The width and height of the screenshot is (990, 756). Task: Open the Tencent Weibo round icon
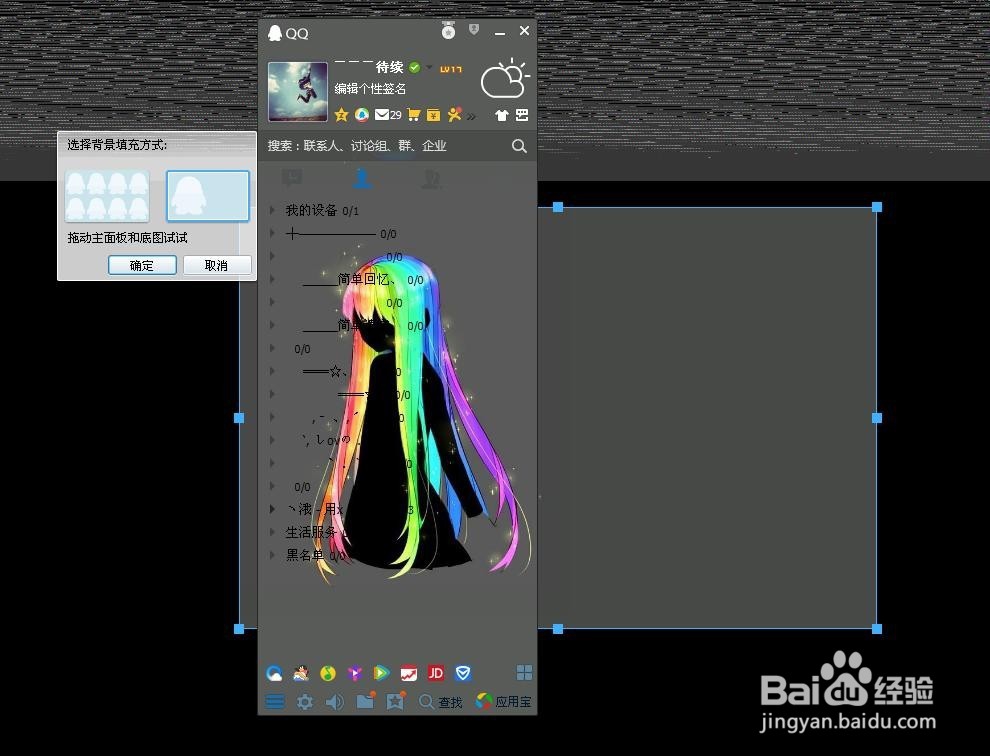(362, 115)
